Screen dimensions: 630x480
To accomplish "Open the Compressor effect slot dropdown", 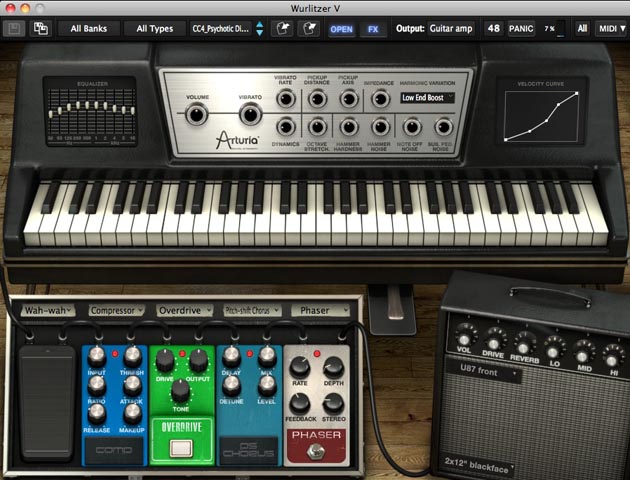I will (116, 310).
